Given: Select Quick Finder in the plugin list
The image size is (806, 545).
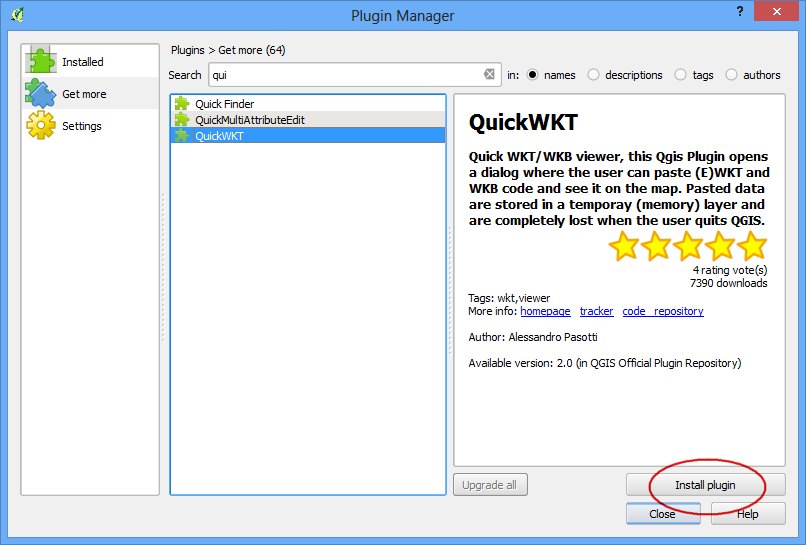Looking at the screenshot, I should click(x=308, y=104).
